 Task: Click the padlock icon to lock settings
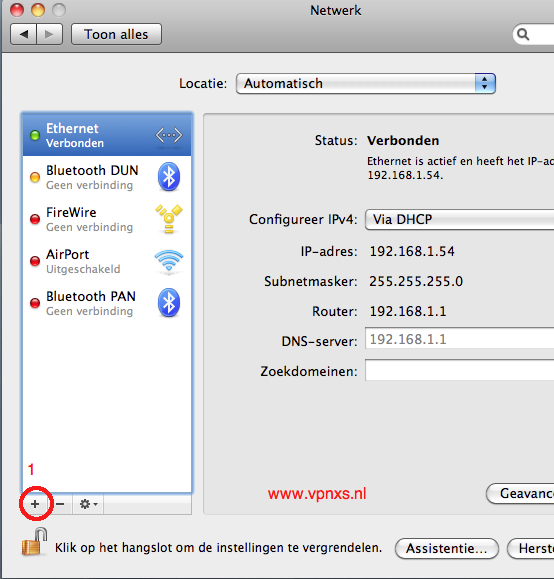pyautogui.click(x=35, y=542)
